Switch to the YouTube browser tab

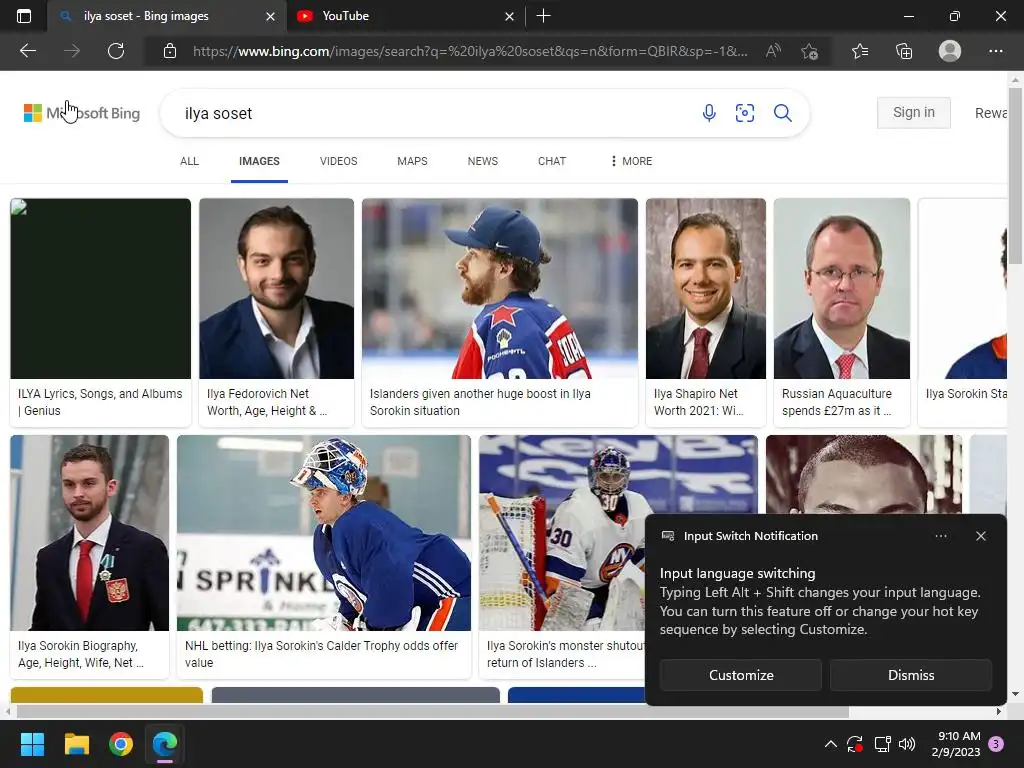405,16
